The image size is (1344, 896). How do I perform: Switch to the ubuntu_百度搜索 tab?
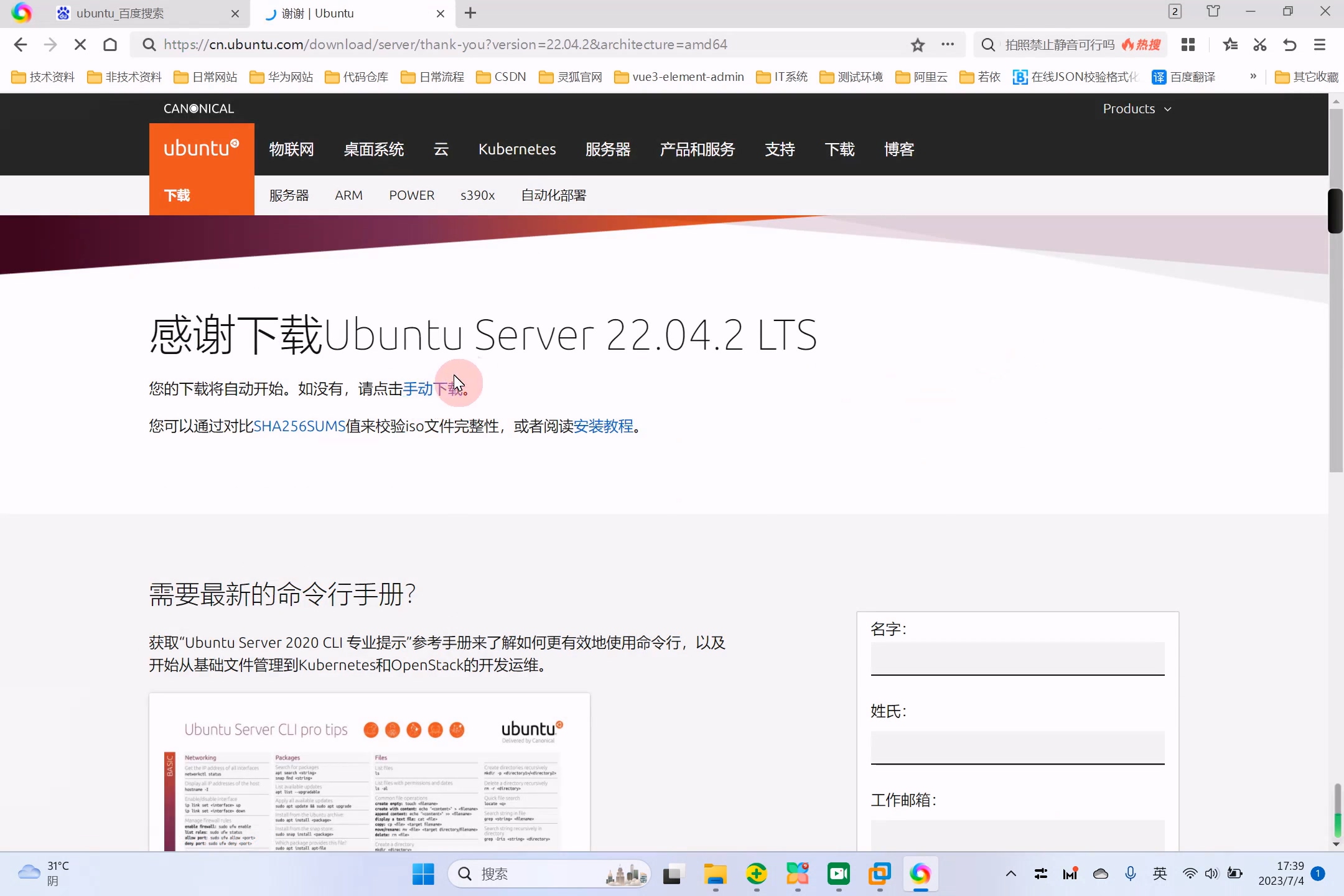click(146, 13)
